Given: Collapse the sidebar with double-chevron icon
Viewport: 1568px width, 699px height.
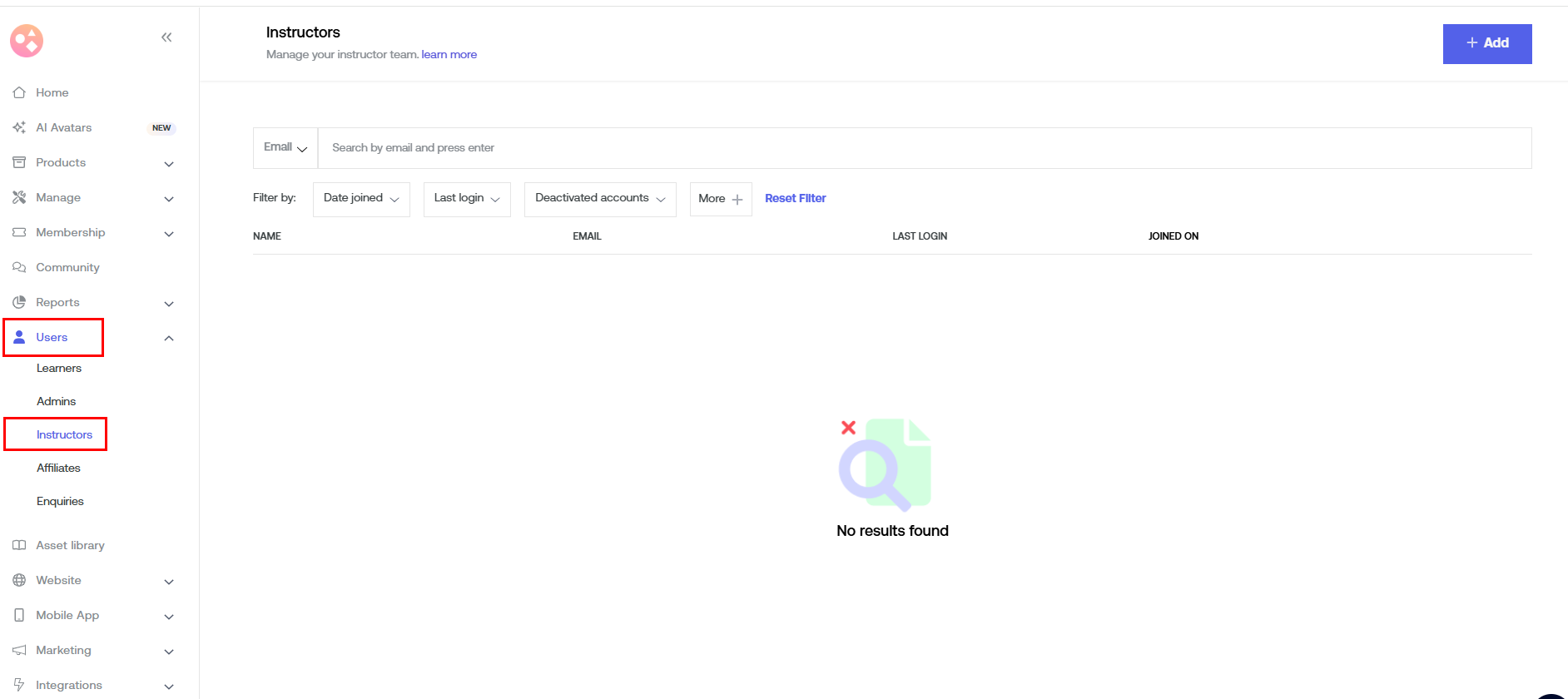Looking at the screenshot, I should point(166,37).
